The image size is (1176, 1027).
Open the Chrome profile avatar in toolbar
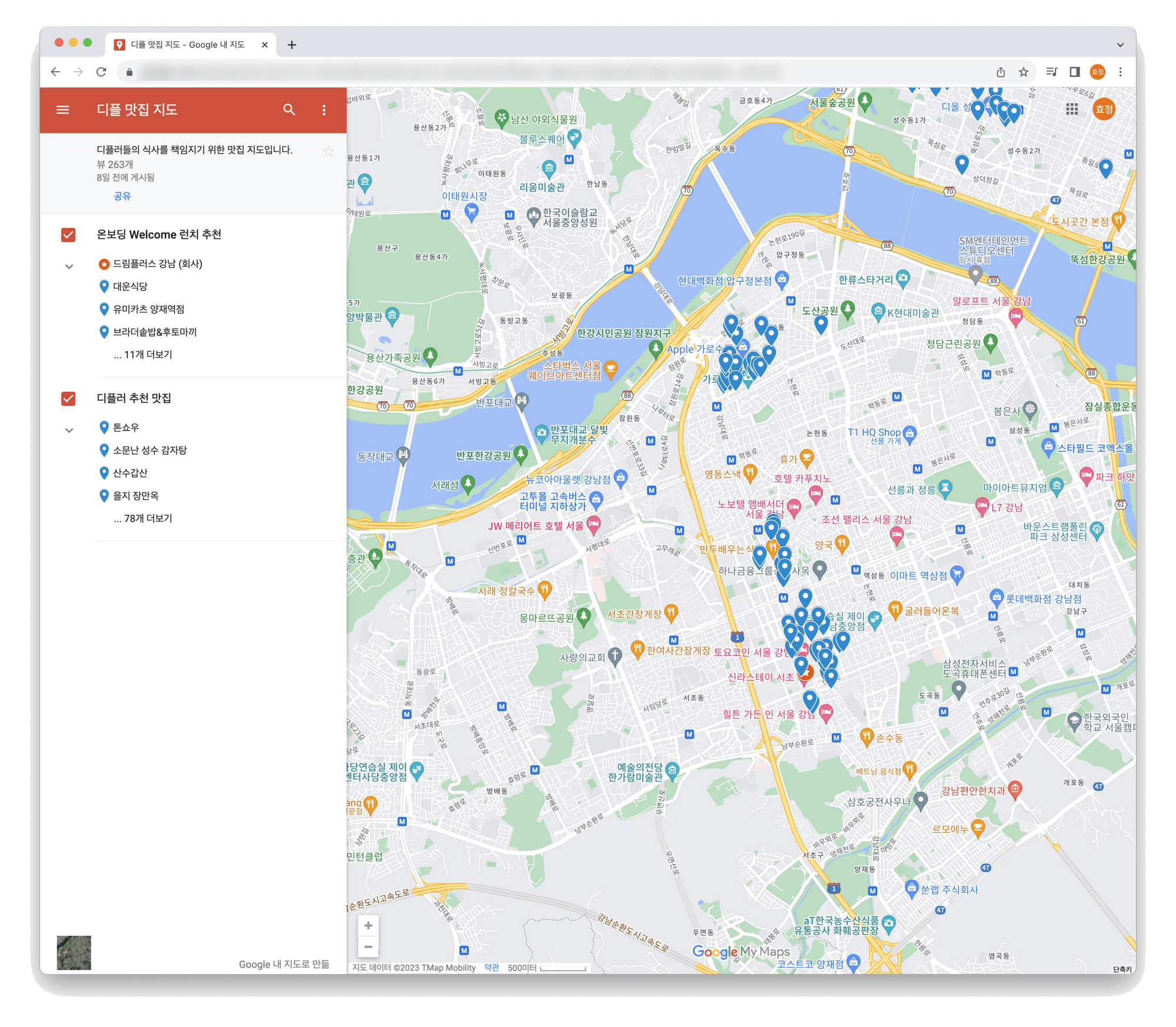(1097, 72)
